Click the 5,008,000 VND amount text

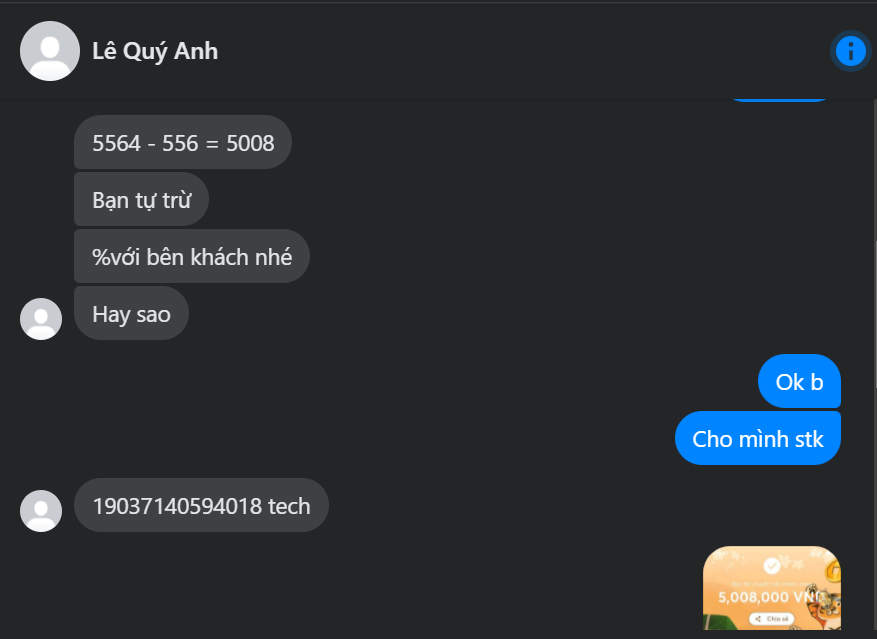point(767,596)
